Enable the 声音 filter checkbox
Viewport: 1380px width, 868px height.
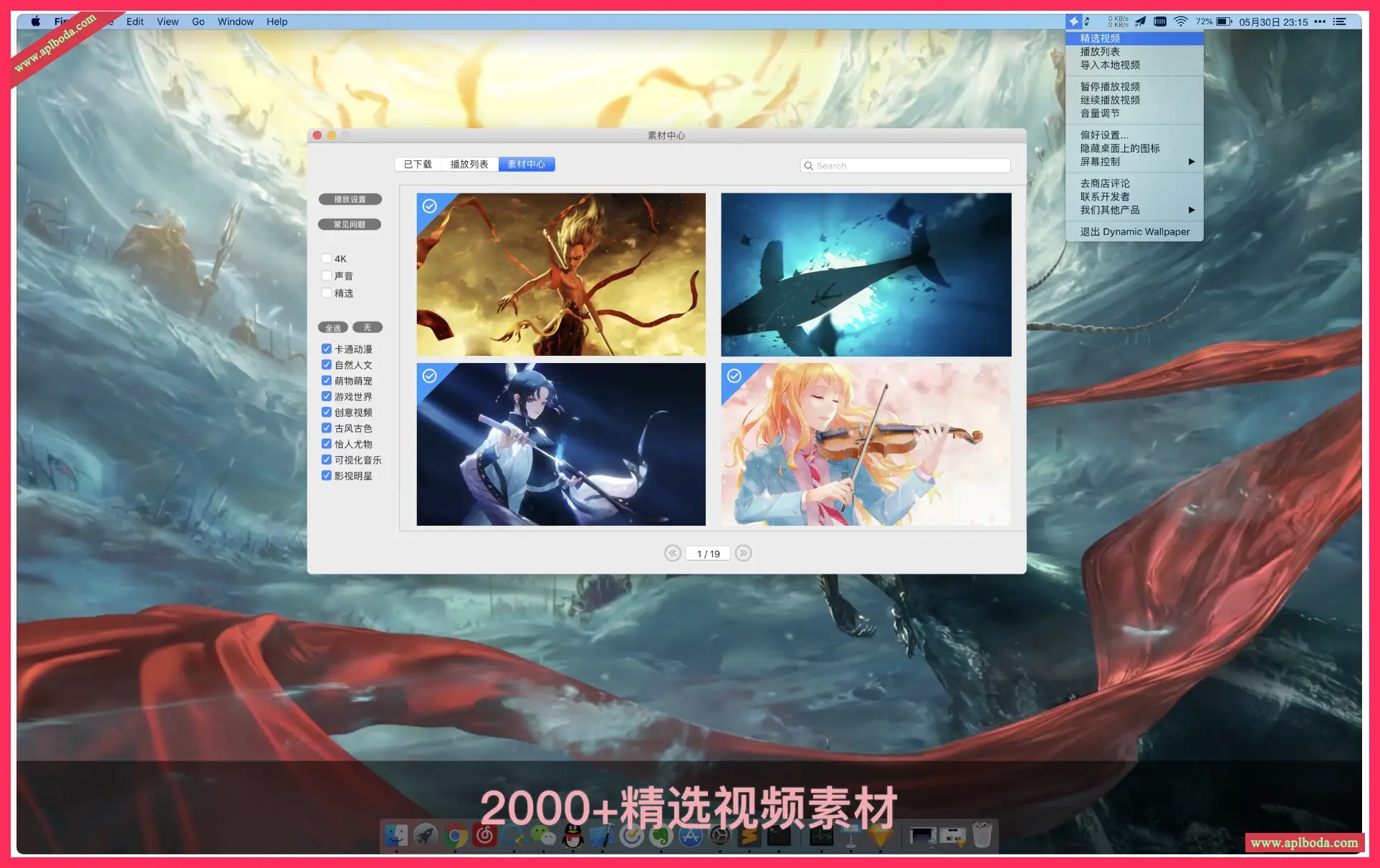point(327,275)
